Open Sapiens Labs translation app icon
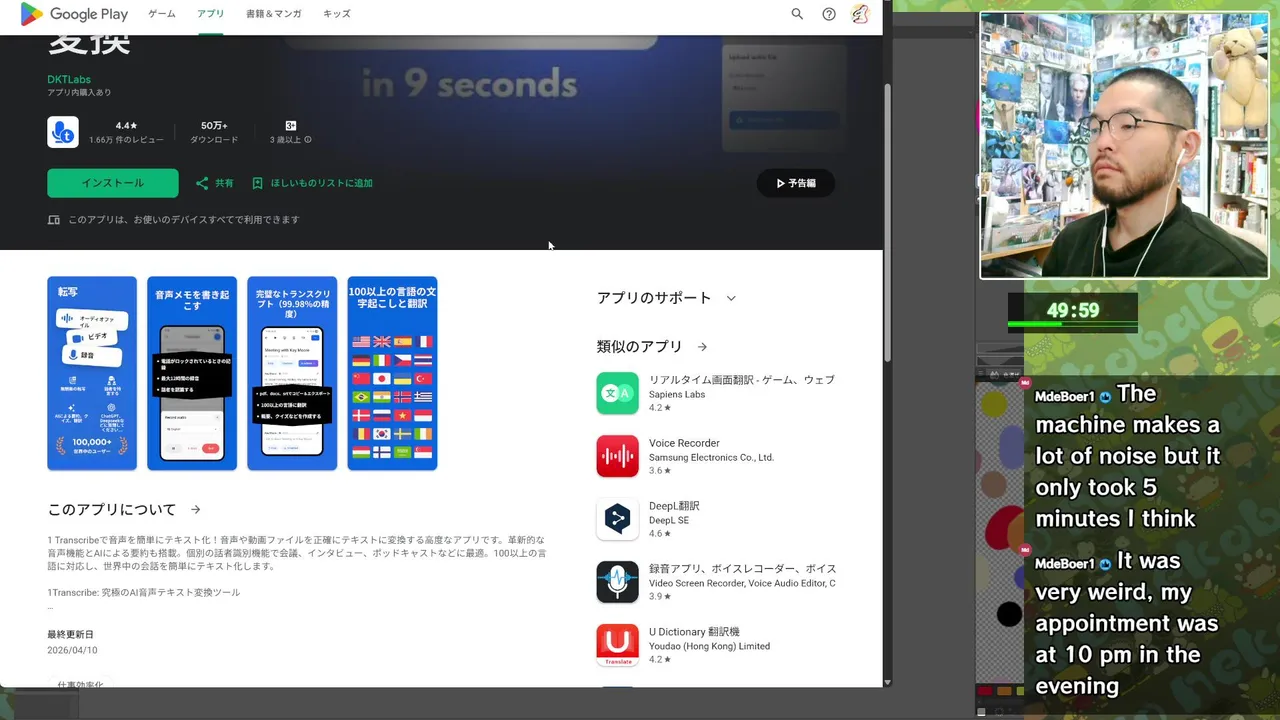This screenshot has height=720, width=1280. 617,393
